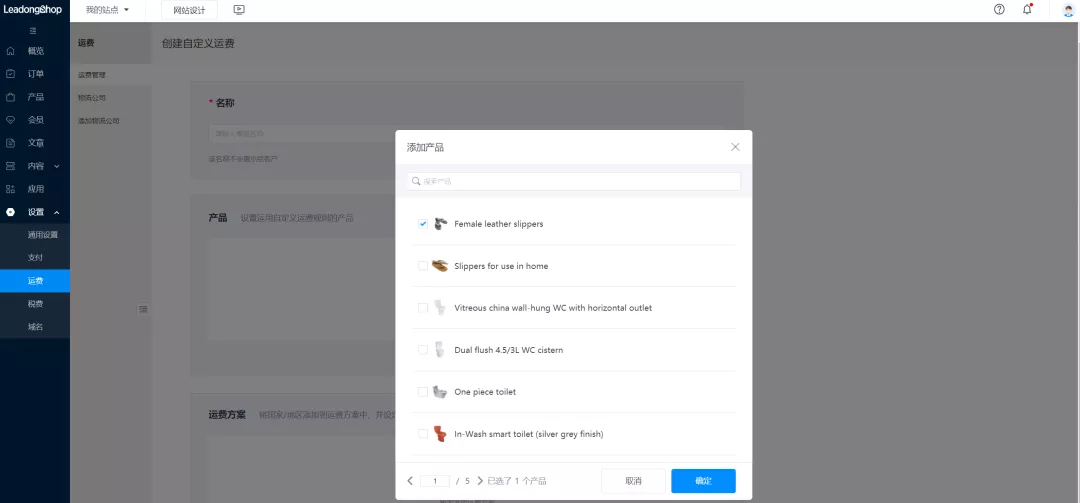Click the Vitreous china wall-hung WC thumbnail

pos(440,308)
